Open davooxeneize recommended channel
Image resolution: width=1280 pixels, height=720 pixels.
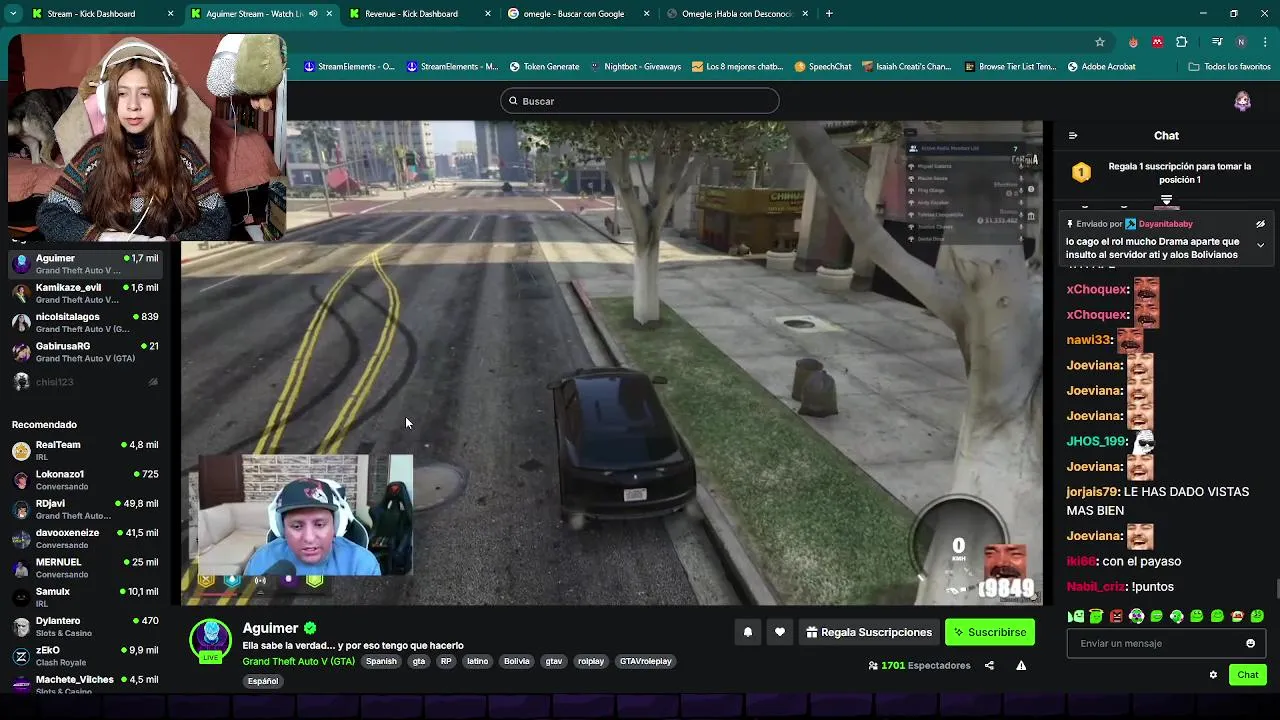click(85, 538)
